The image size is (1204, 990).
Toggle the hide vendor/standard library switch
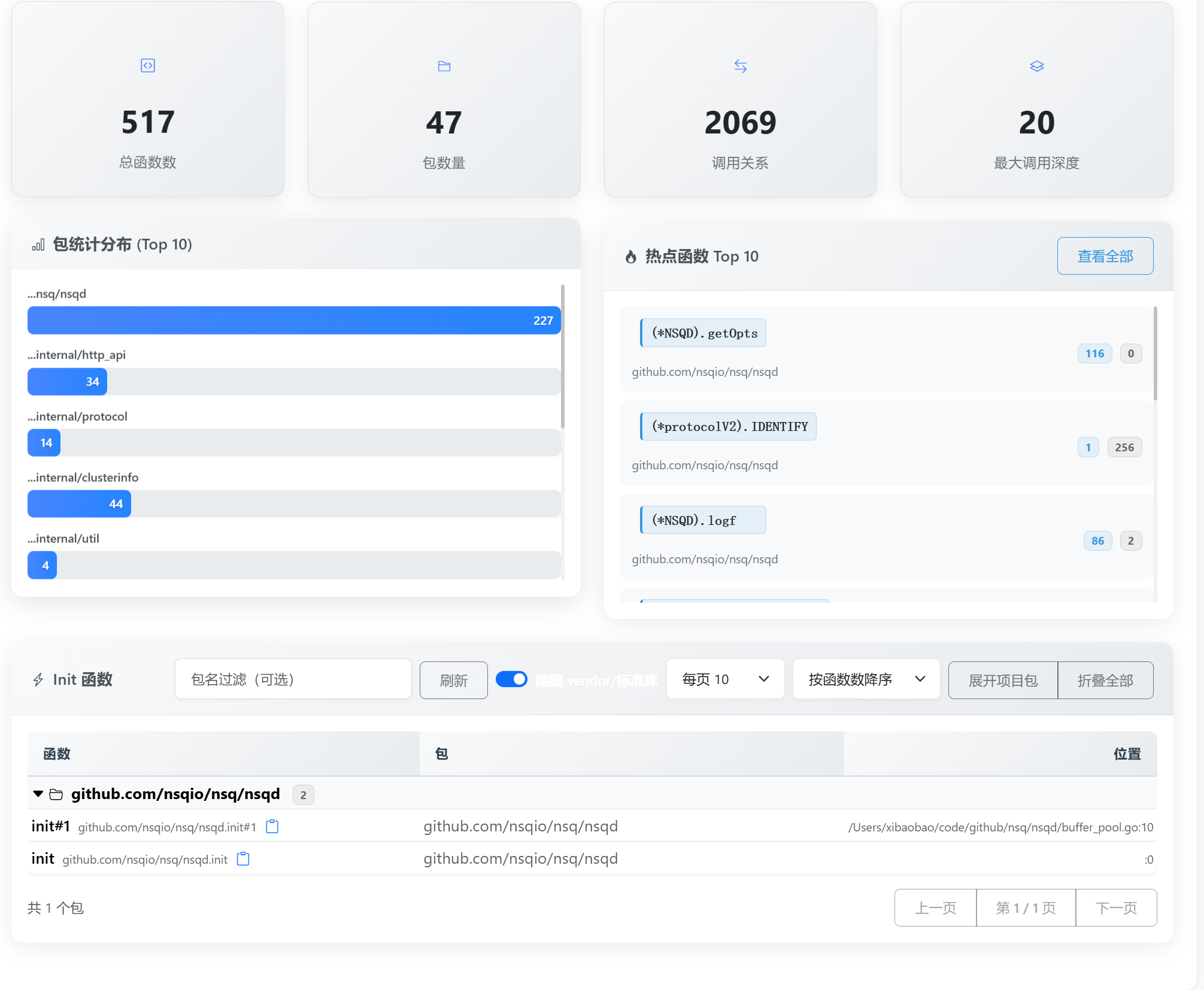[x=511, y=679]
